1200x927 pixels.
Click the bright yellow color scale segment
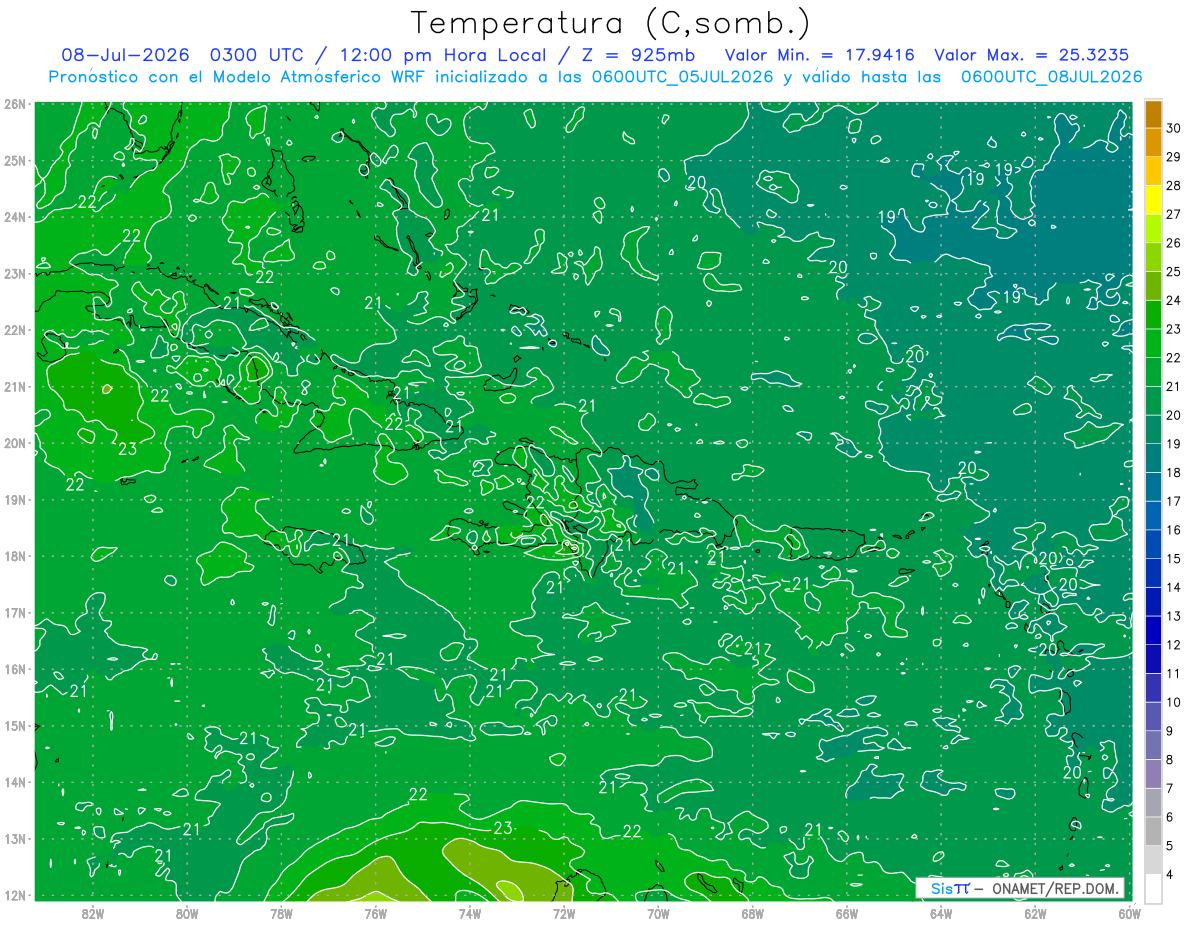point(1153,201)
